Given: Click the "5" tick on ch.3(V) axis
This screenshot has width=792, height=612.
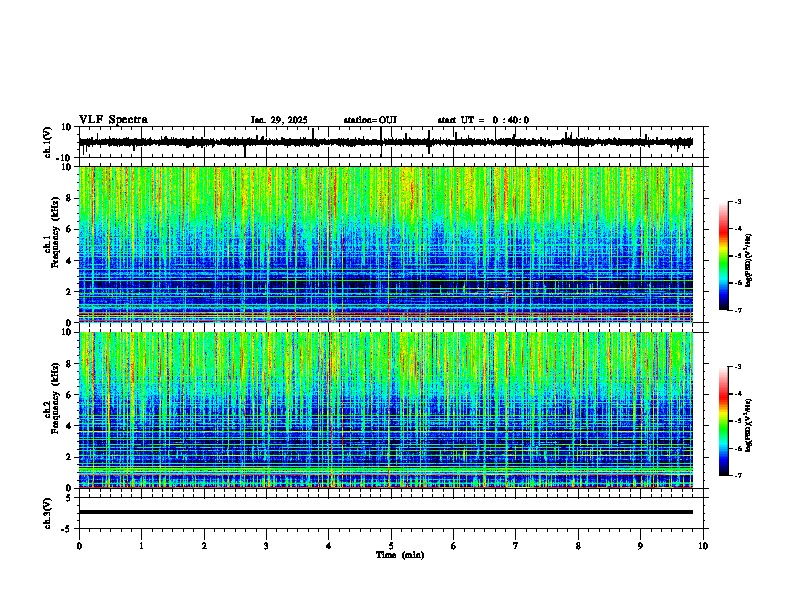Looking at the screenshot, I should 69,498.
